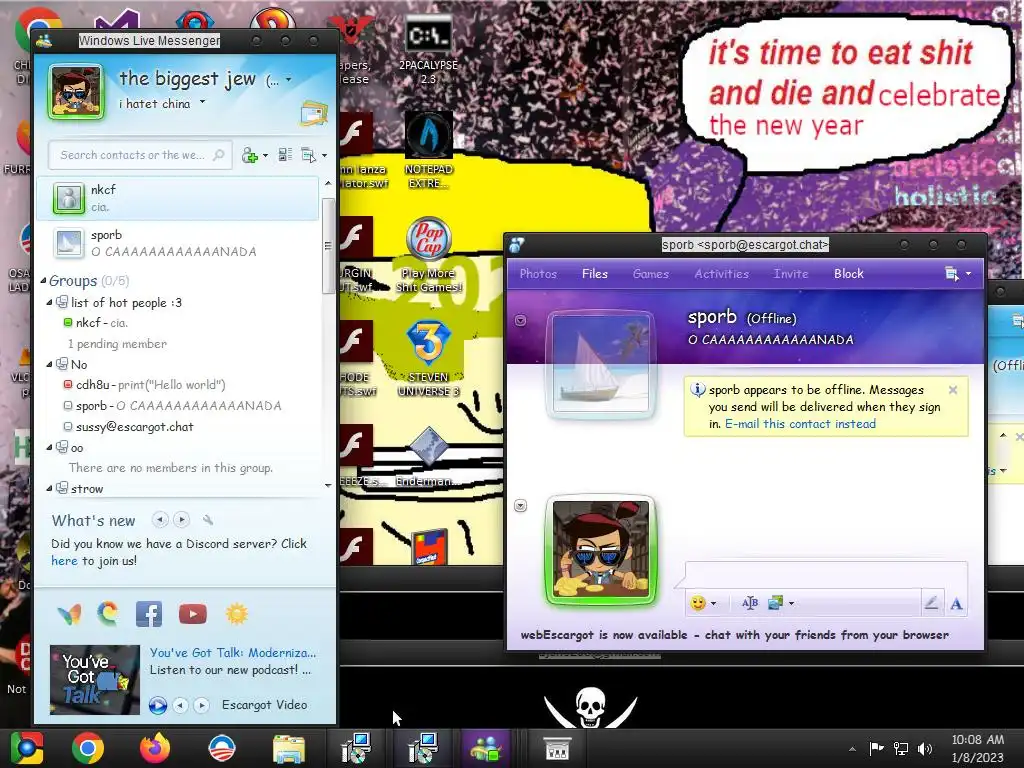Viewport: 1024px width, 768px height.
Task: Click the Add a contact icon
Action: (249, 155)
